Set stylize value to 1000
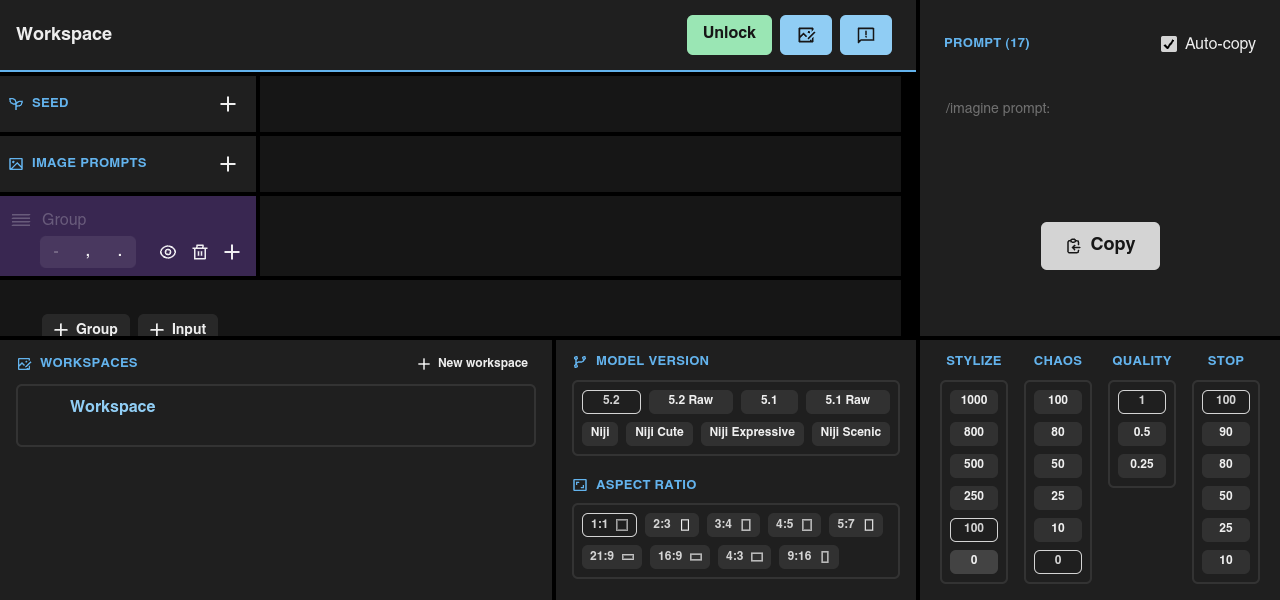The width and height of the screenshot is (1280, 600). click(973, 401)
